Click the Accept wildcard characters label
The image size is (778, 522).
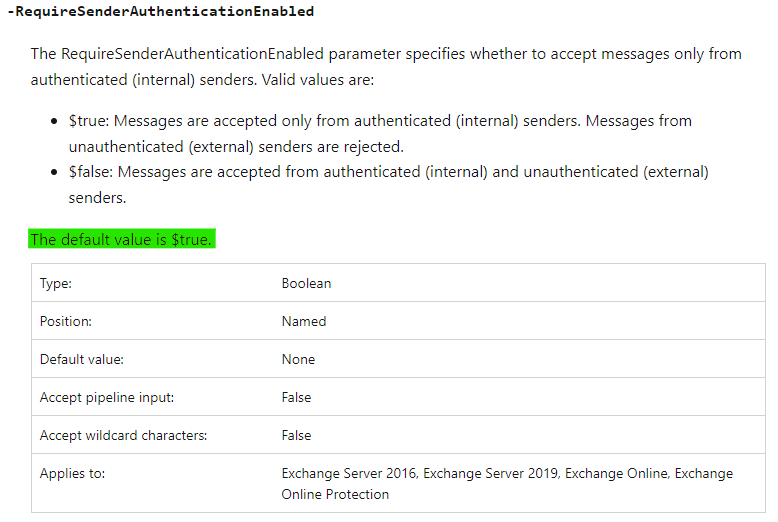[123, 435]
